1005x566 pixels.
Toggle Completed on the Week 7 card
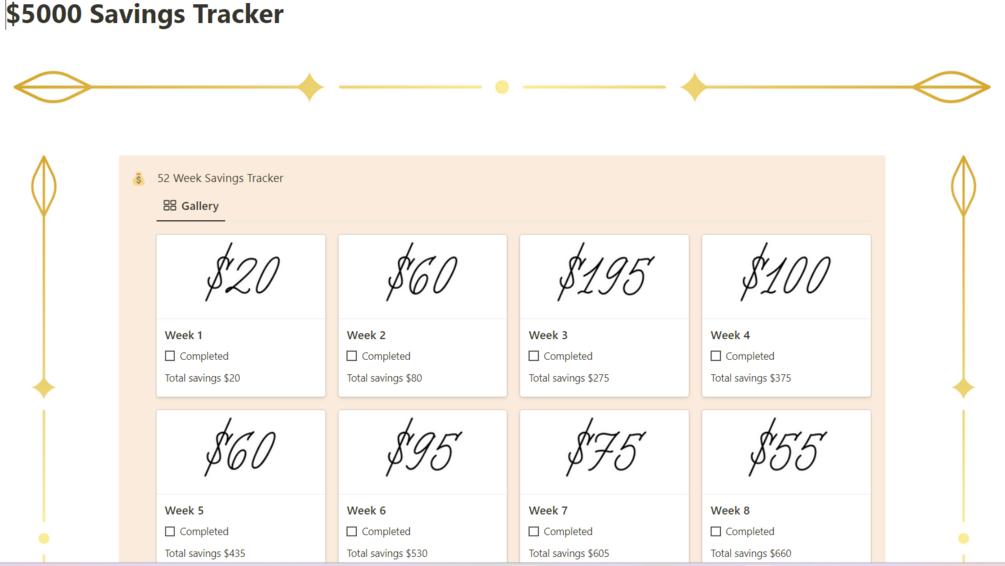(x=534, y=532)
